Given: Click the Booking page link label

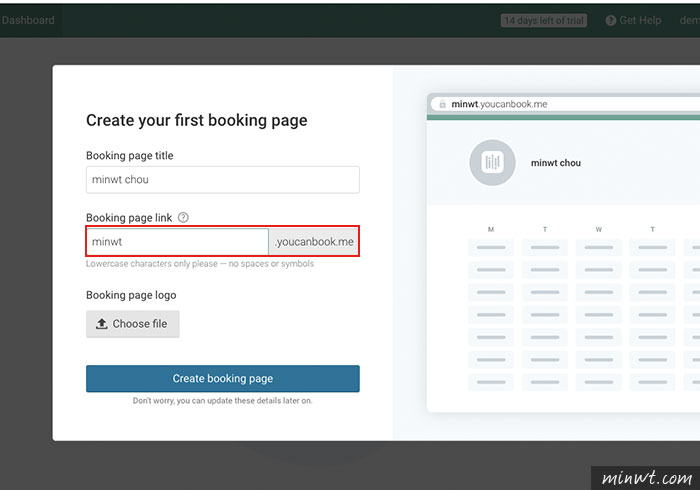Looking at the screenshot, I should pos(129,218).
